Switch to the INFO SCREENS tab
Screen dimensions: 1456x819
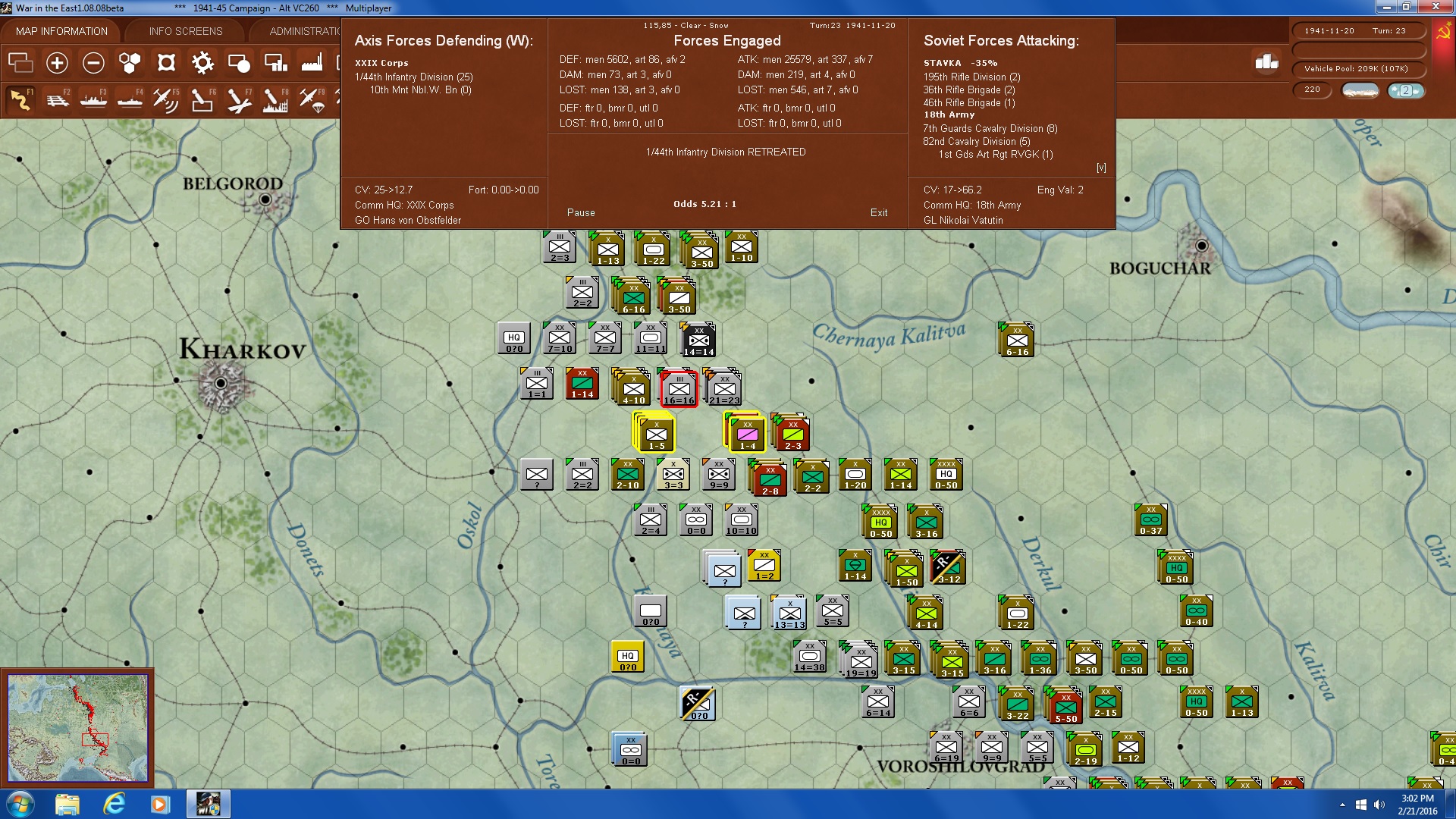[x=186, y=31]
